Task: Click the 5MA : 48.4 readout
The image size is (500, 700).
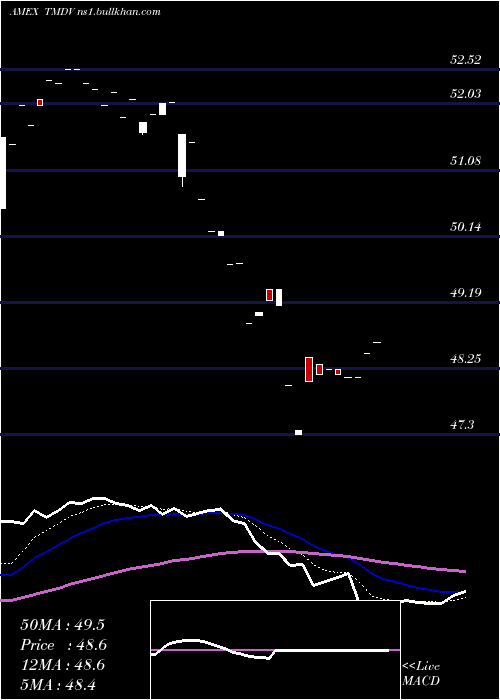Action: (x=58, y=685)
